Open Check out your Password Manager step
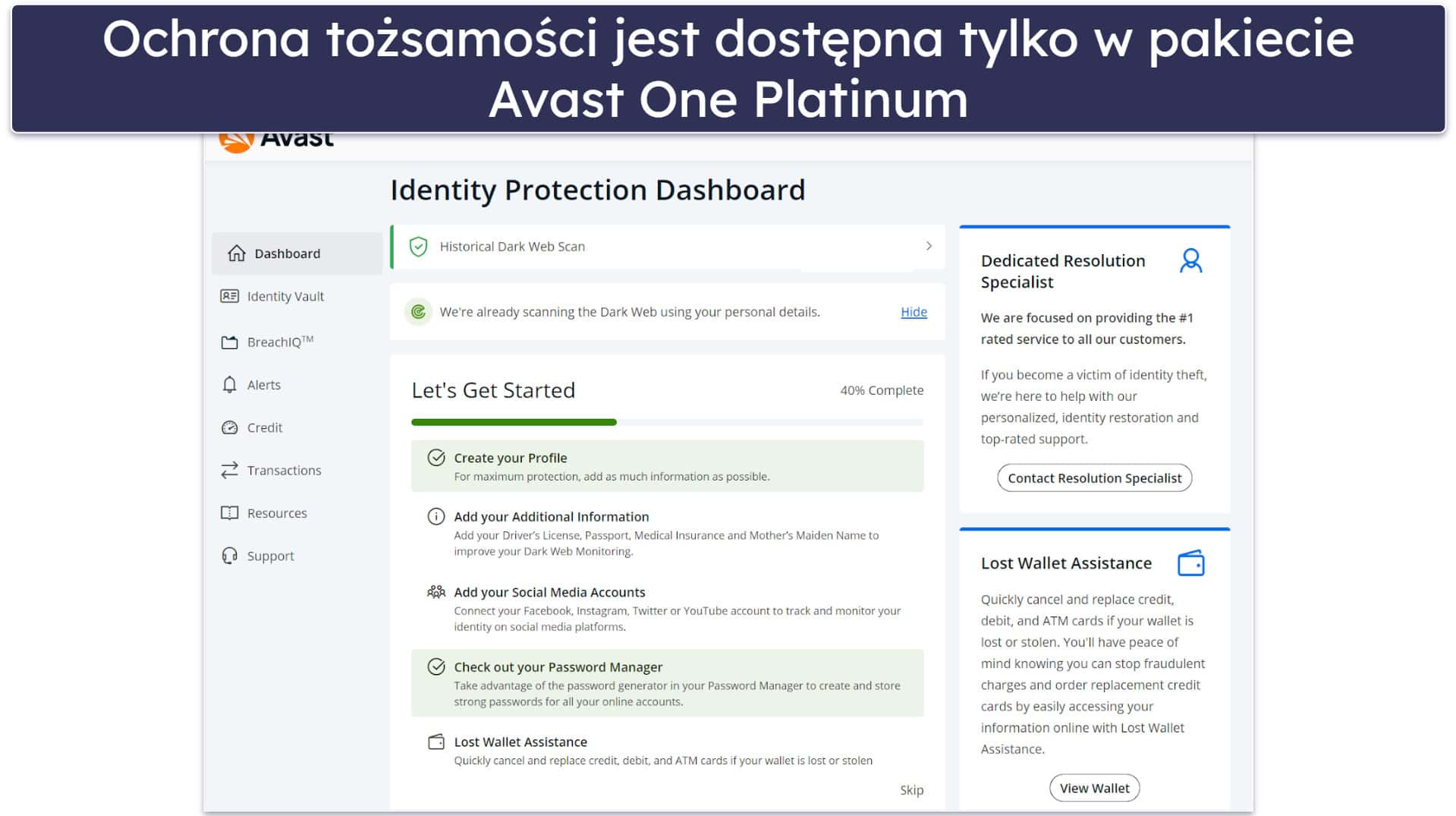Viewport: 1456px width, 816px height. [x=668, y=683]
